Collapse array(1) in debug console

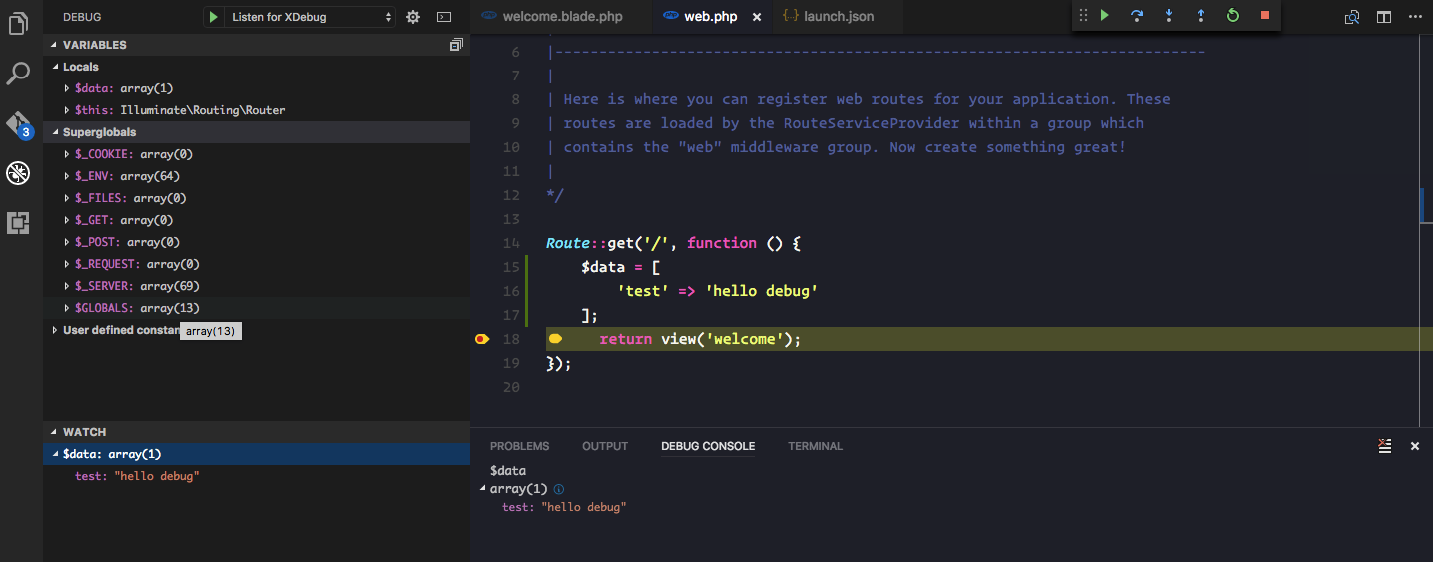tap(484, 489)
